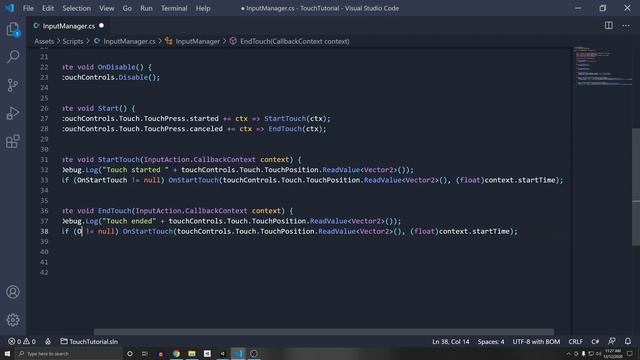This screenshot has width=640, height=360.
Task: Open the Run menu
Action: coord(146,8)
